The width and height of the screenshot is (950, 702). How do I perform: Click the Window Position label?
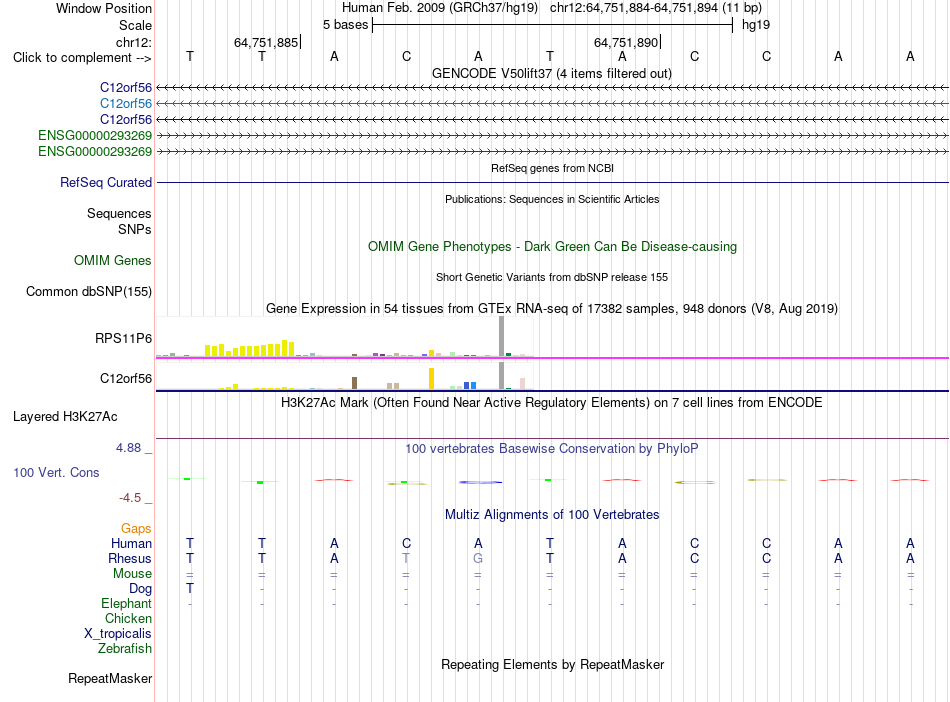tap(104, 8)
